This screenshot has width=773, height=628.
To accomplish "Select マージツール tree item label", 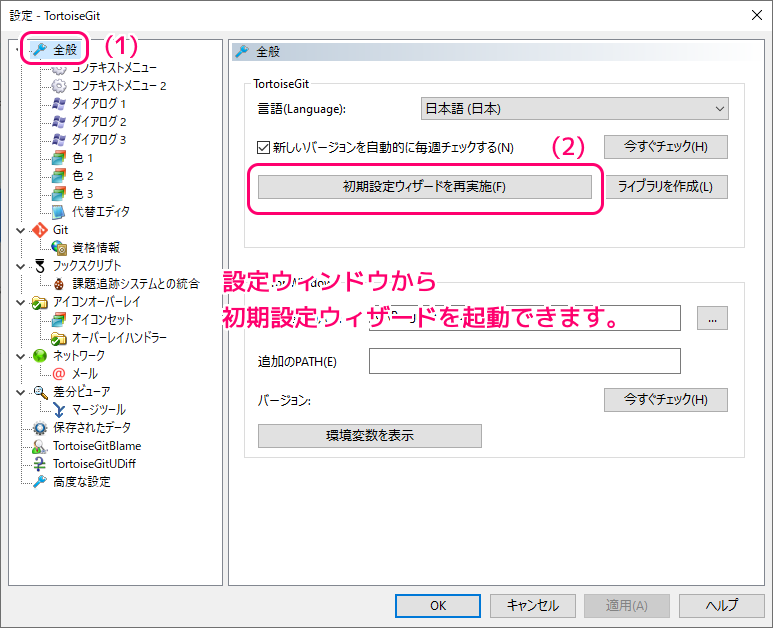I will (x=99, y=410).
